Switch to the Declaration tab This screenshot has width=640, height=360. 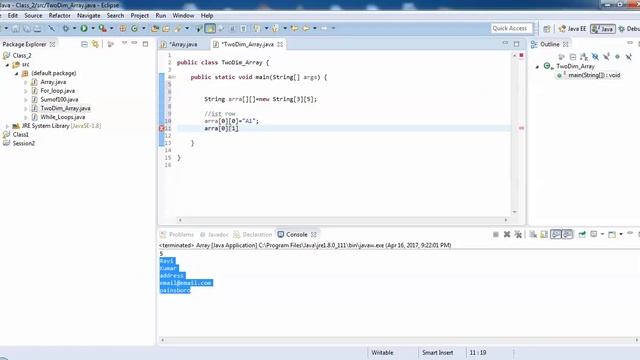pyautogui.click(x=253, y=234)
